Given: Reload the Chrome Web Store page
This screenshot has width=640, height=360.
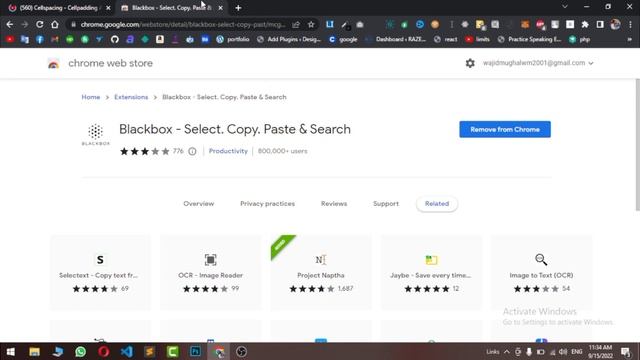Looking at the screenshot, I should pos(40,24).
